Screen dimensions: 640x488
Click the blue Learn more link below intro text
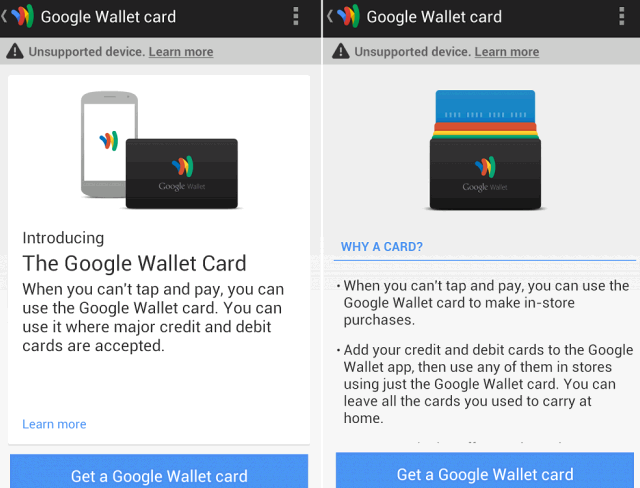tap(54, 424)
